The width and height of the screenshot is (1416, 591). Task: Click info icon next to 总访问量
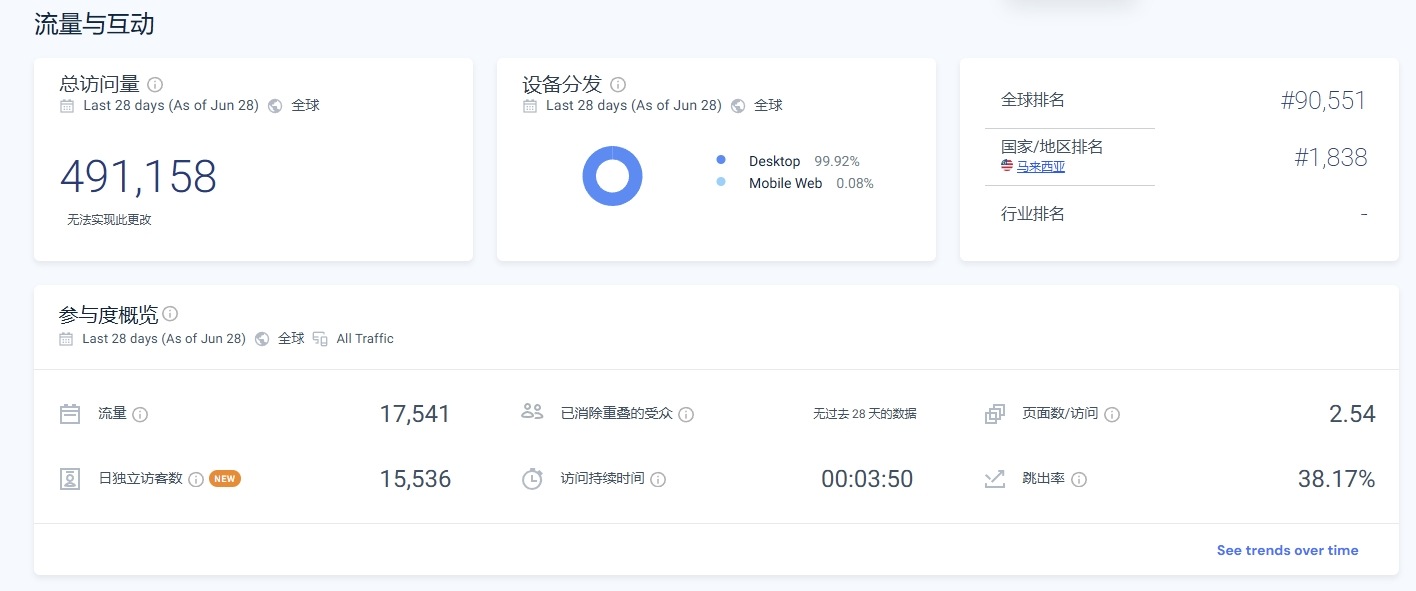pyautogui.click(x=155, y=85)
